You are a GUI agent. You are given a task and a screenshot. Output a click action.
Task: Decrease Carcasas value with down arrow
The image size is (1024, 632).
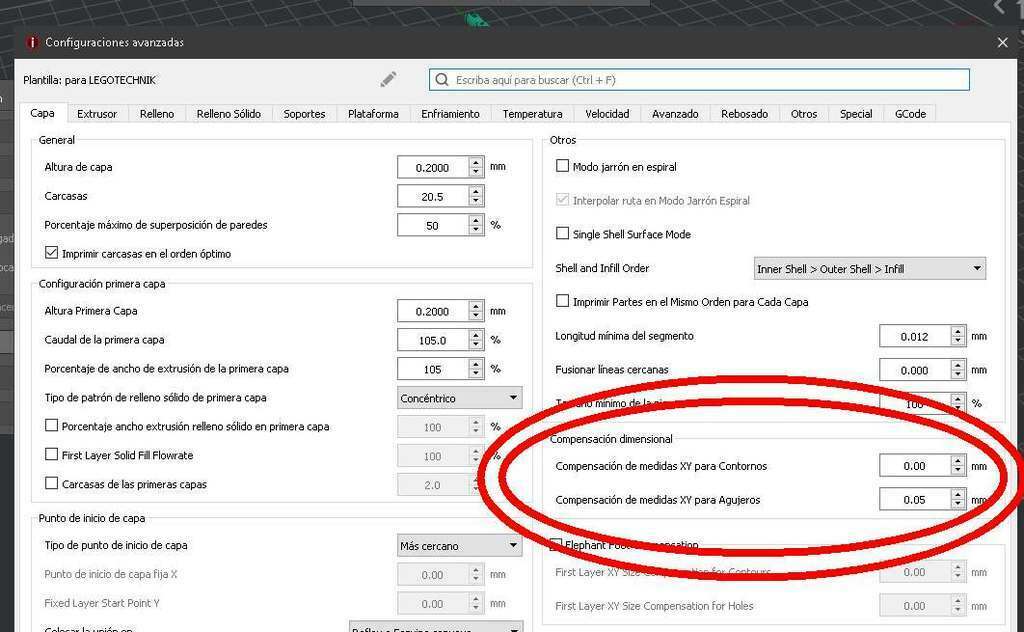(476, 202)
